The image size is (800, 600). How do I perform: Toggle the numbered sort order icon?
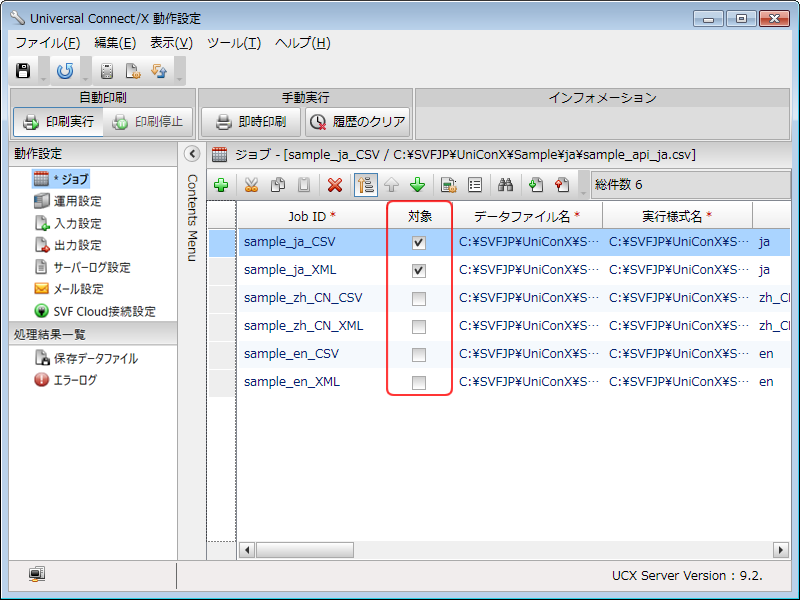click(366, 185)
